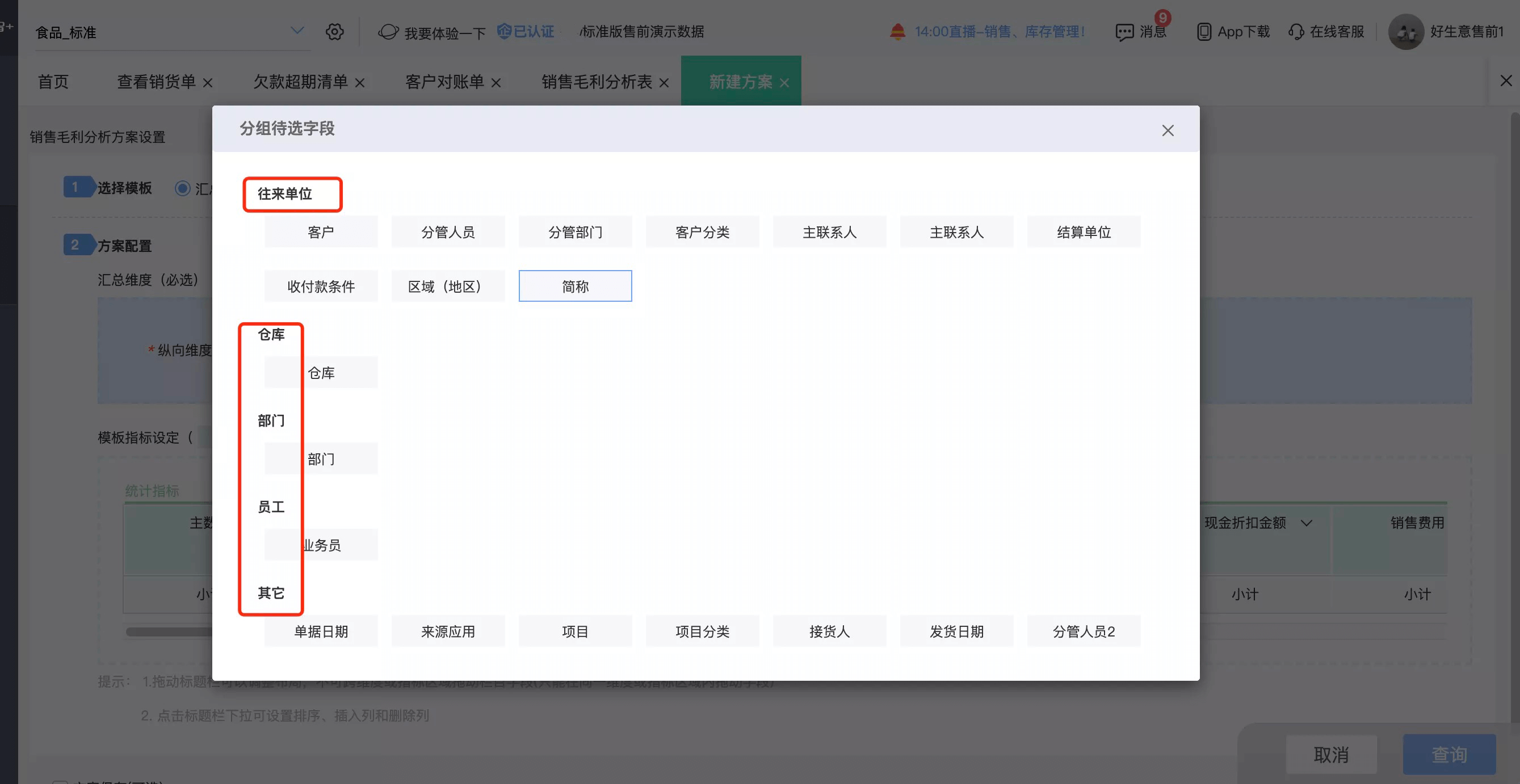The image size is (1520, 784).
Task: Open the 14:00直播 announcement link
Action: (1000, 32)
